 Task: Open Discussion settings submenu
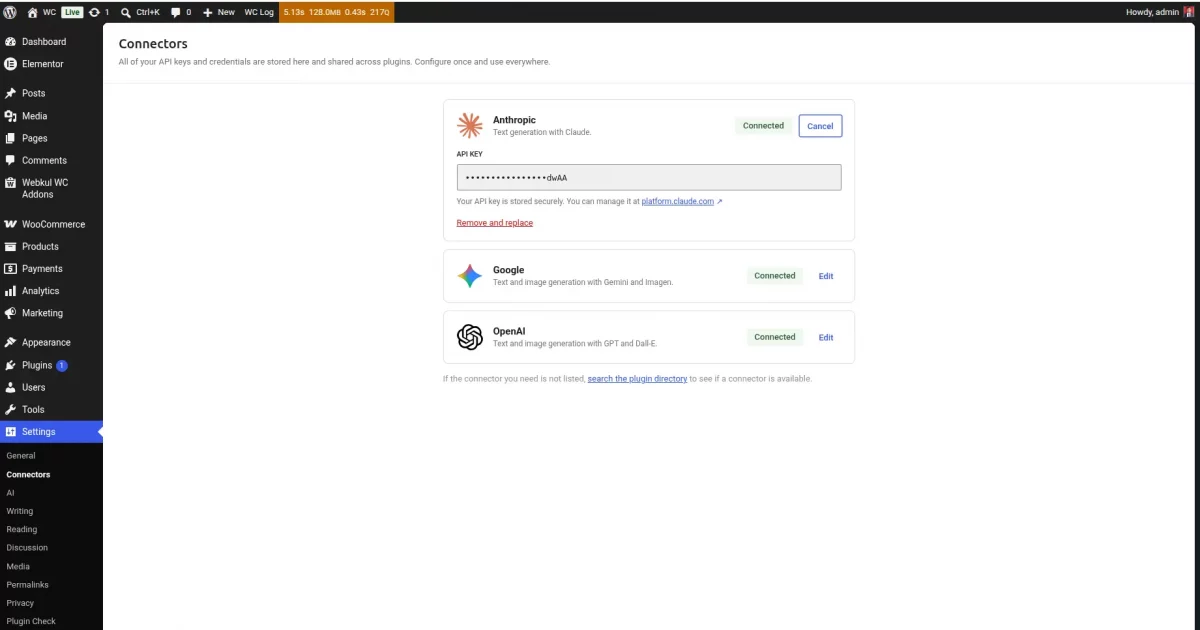click(27, 548)
